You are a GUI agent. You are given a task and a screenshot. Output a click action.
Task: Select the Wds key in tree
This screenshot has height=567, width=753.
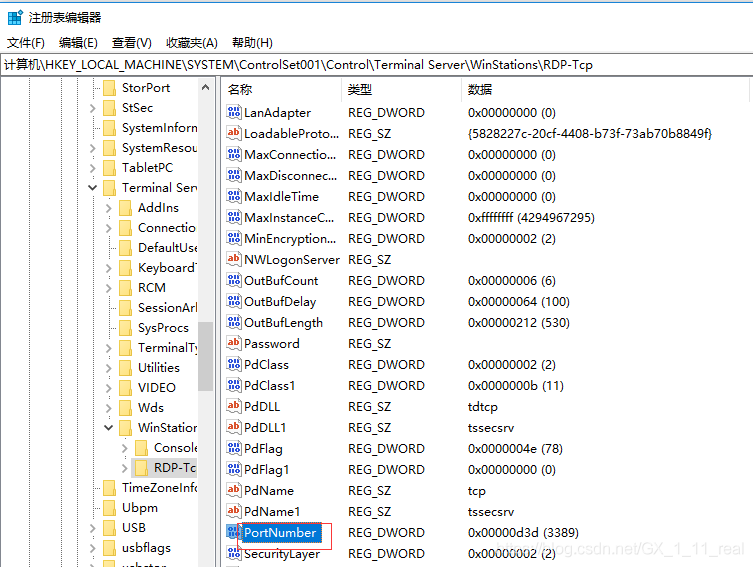click(x=151, y=408)
